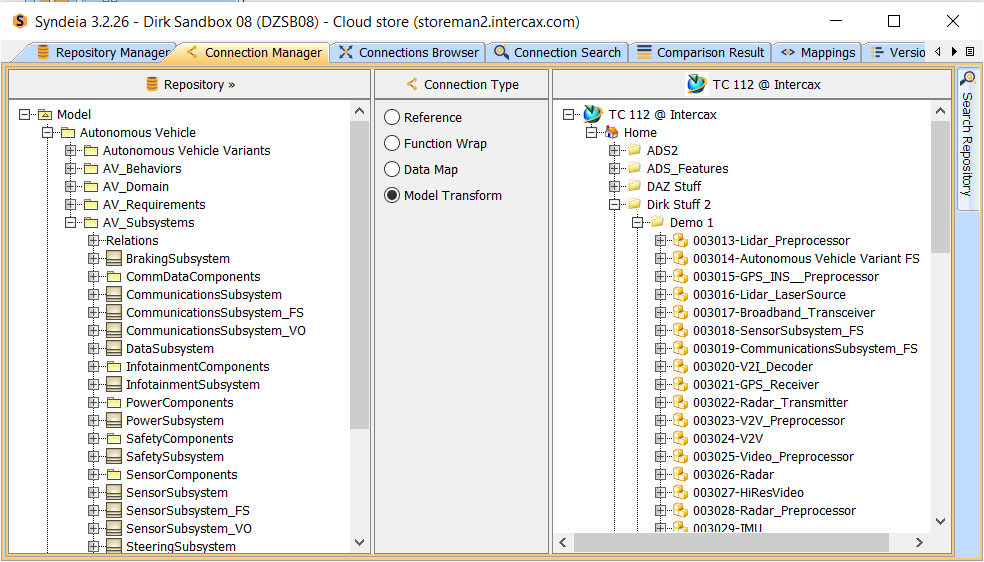Expand the Relations node
984x562 pixels.
(94, 240)
